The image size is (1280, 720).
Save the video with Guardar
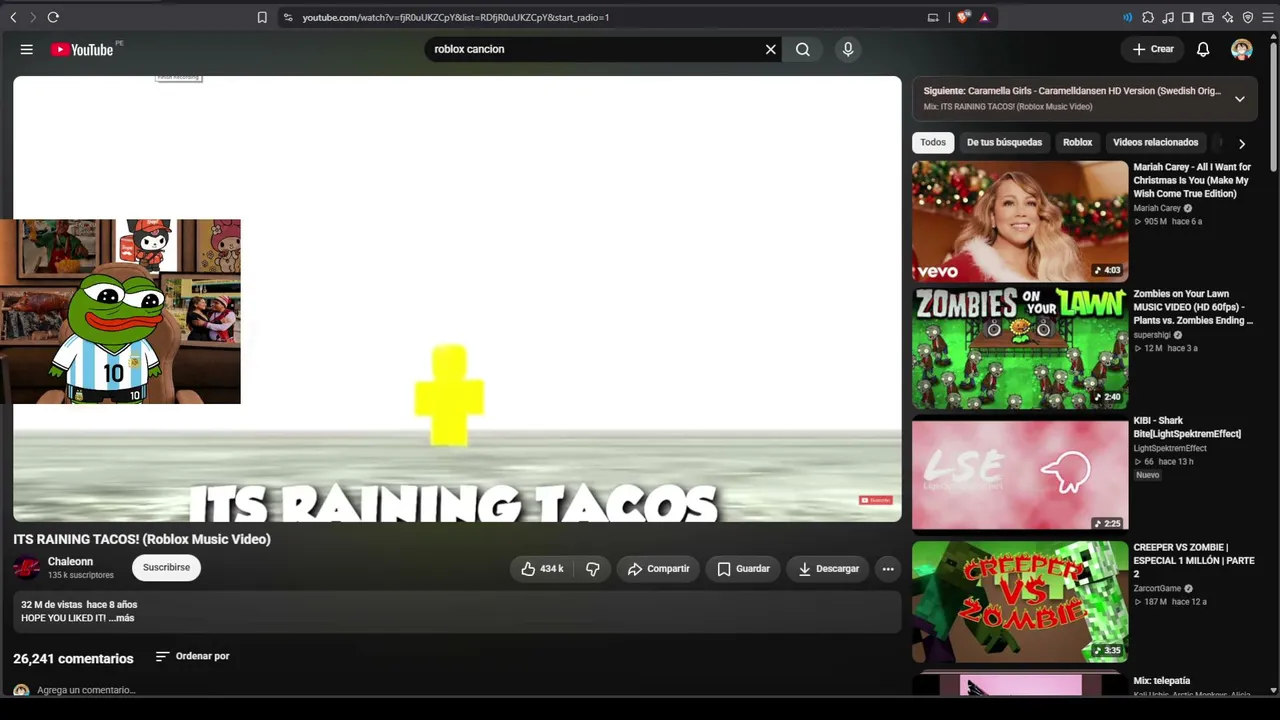(744, 569)
